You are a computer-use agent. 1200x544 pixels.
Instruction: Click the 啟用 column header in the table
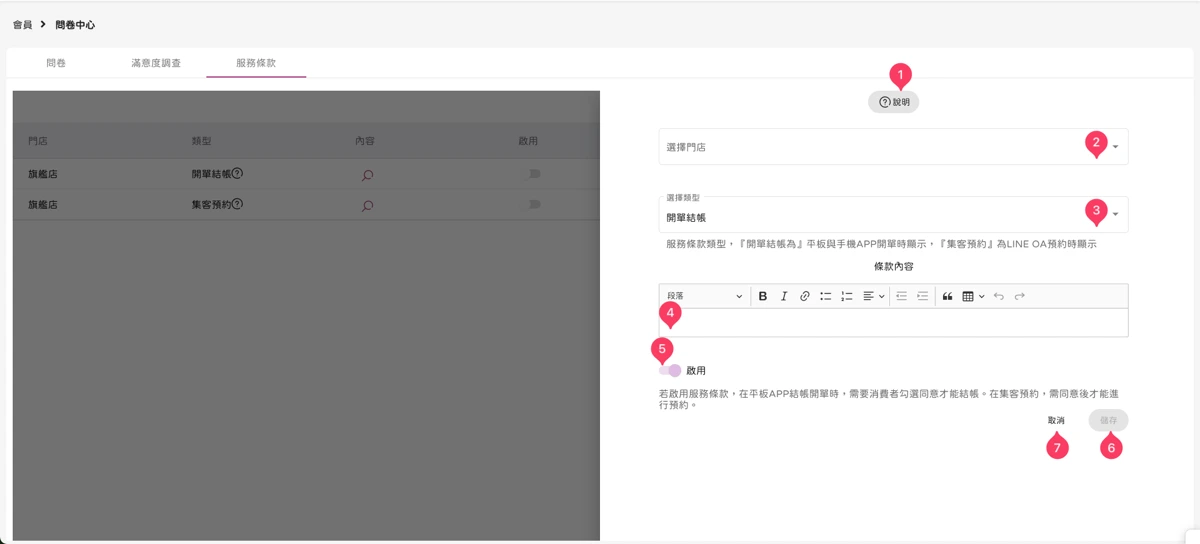pos(529,142)
